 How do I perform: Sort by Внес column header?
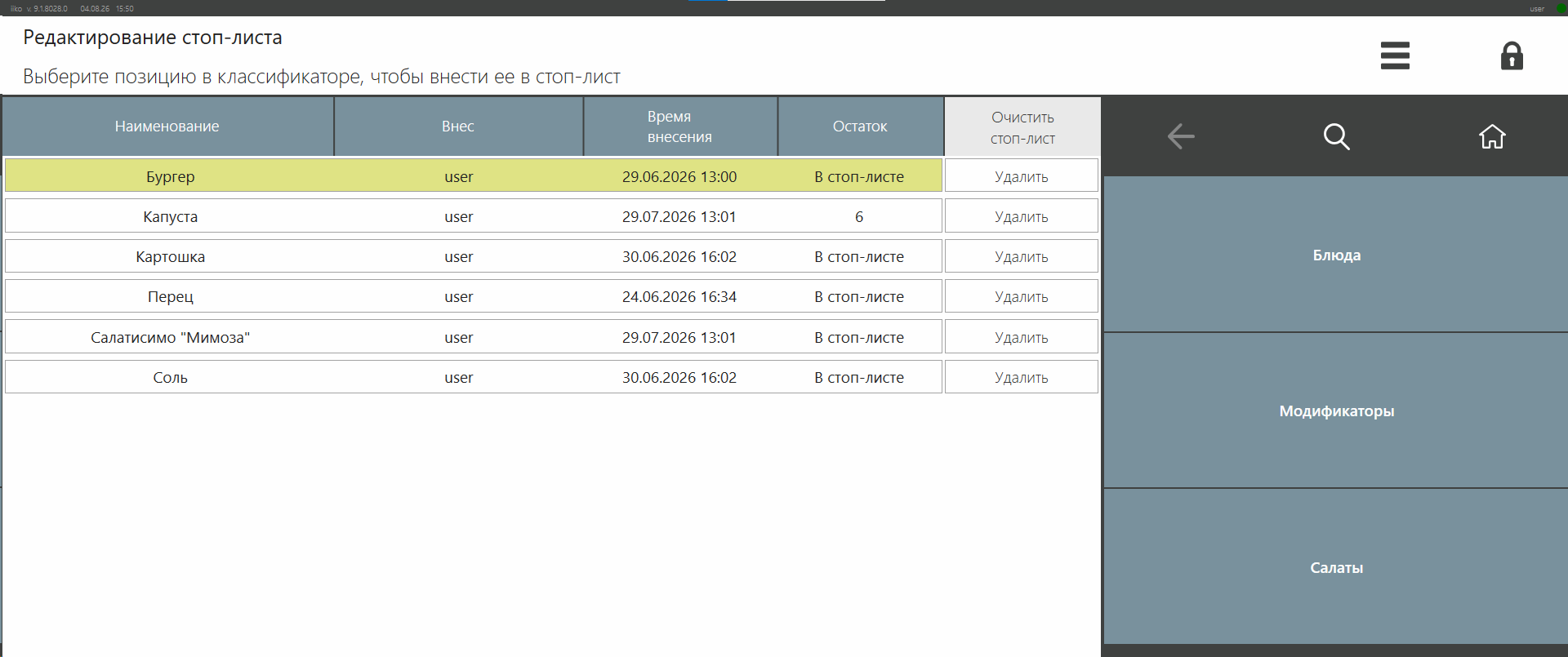click(x=458, y=127)
